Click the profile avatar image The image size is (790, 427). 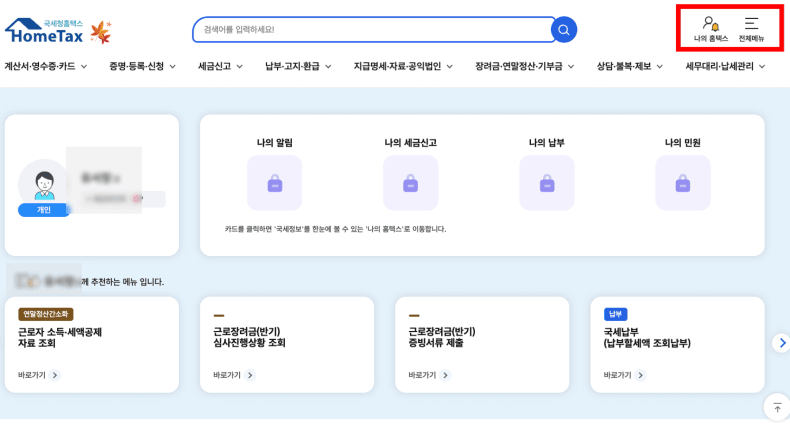click(x=44, y=185)
